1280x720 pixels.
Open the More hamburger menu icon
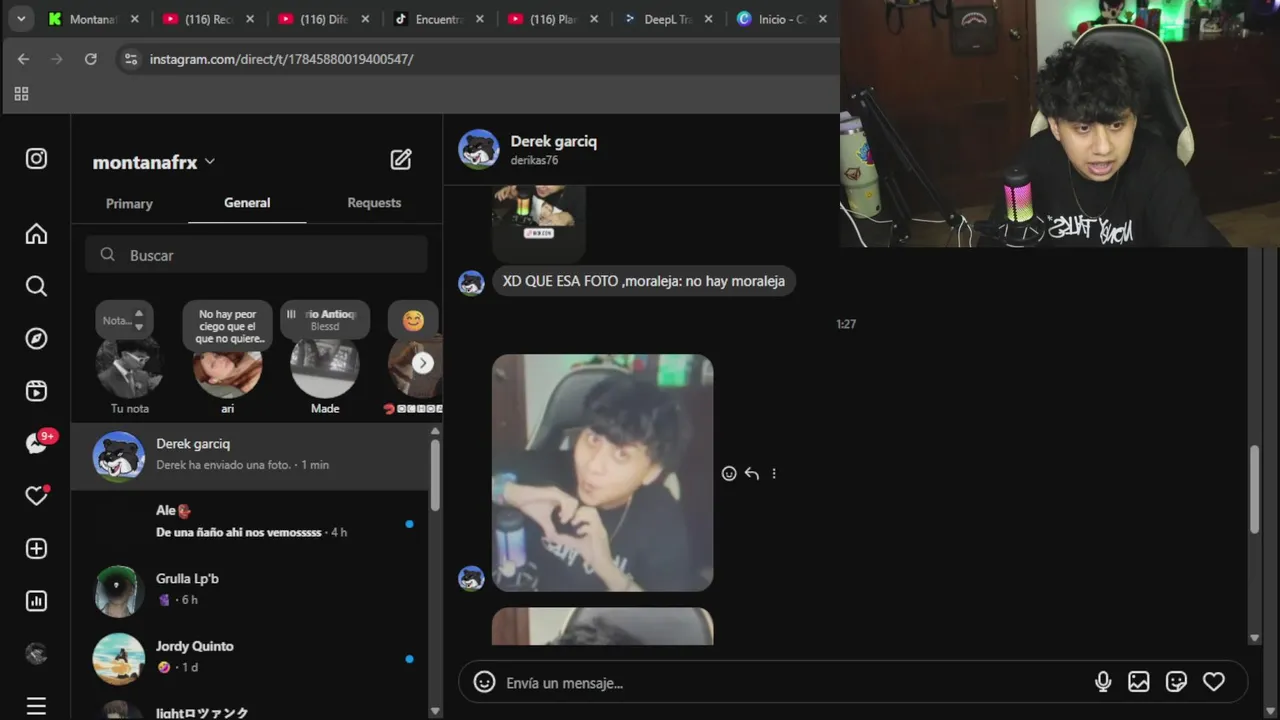coord(36,706)
